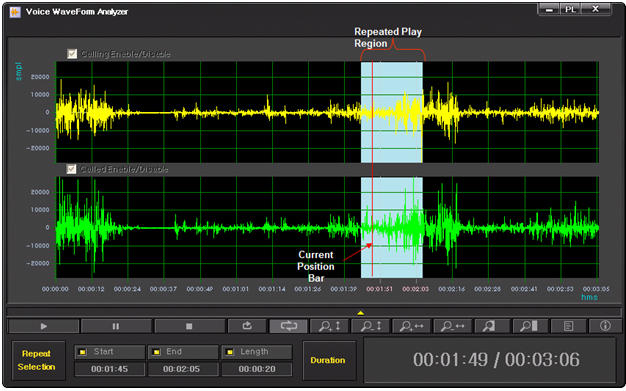Image resolution: width=626 pixels, height=391 pixels.
Task: Click the curved arrow export icon
Action: coord(247,326)
